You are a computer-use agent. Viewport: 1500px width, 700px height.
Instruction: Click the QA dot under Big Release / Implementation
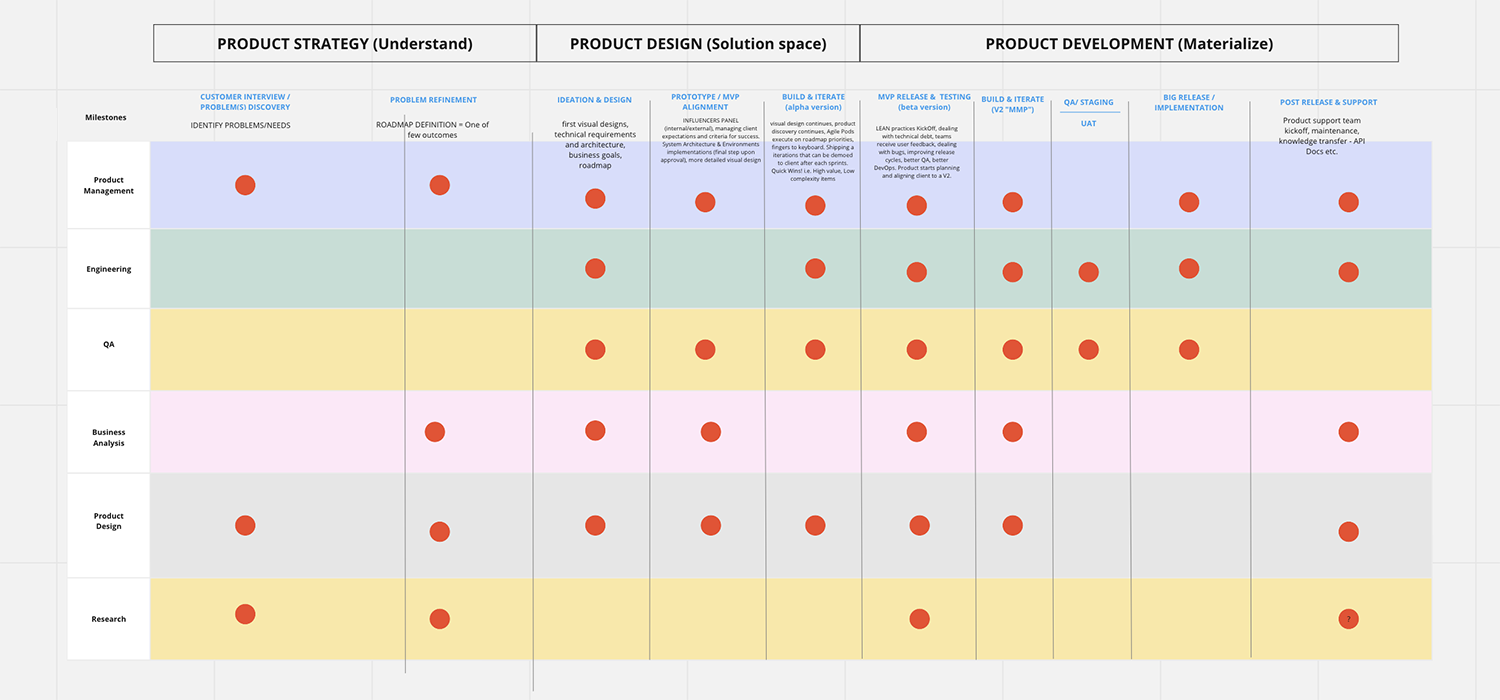point(1188,349)
